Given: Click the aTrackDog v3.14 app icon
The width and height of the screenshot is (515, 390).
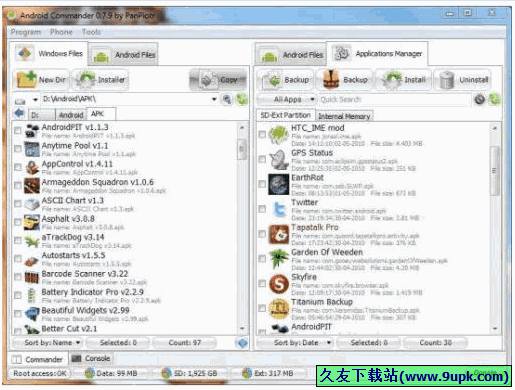Looking at the screenshot, I should point(32,241).
